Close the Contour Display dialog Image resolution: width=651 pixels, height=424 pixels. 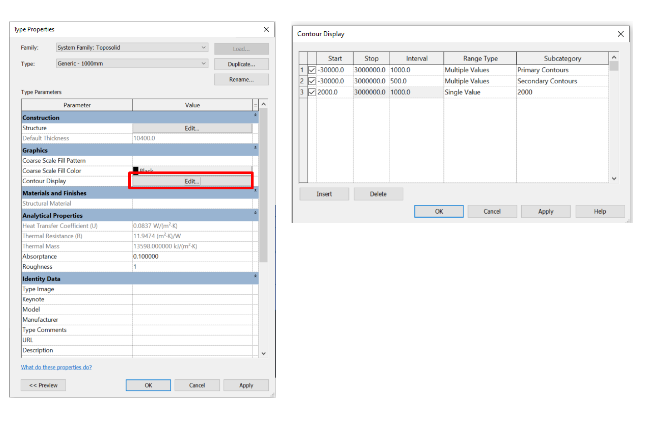621,34
